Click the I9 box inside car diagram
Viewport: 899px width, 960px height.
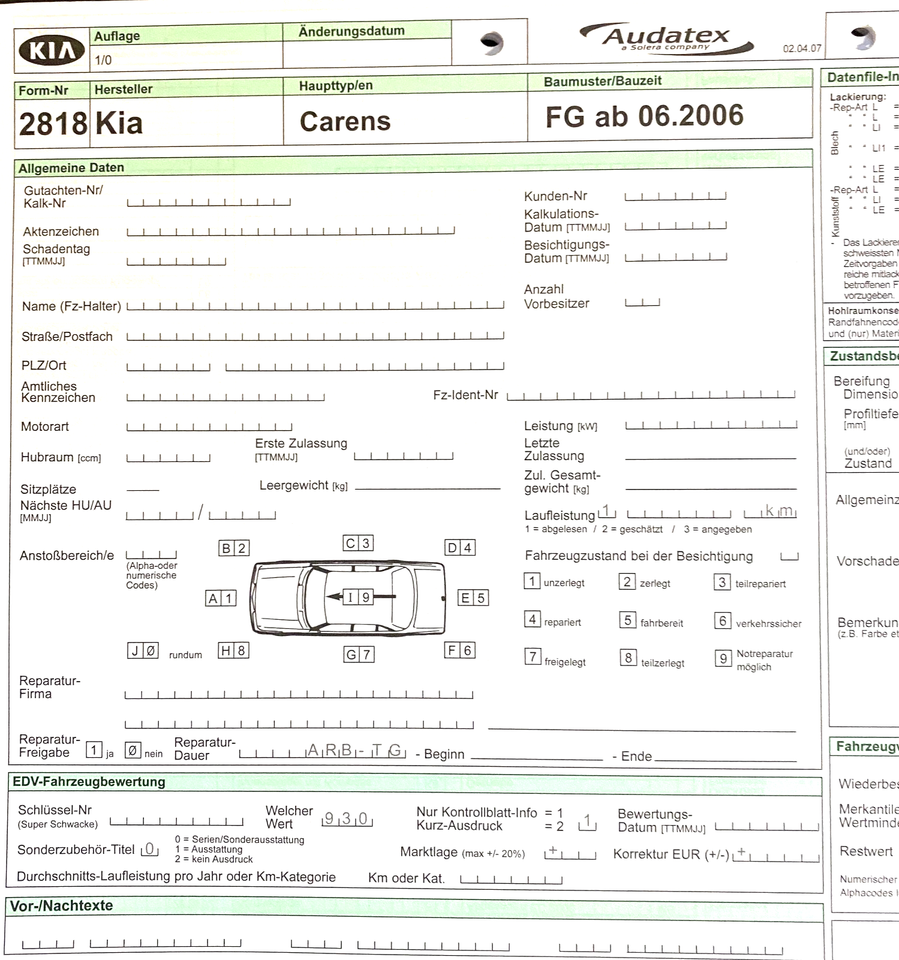click(358, 597)
